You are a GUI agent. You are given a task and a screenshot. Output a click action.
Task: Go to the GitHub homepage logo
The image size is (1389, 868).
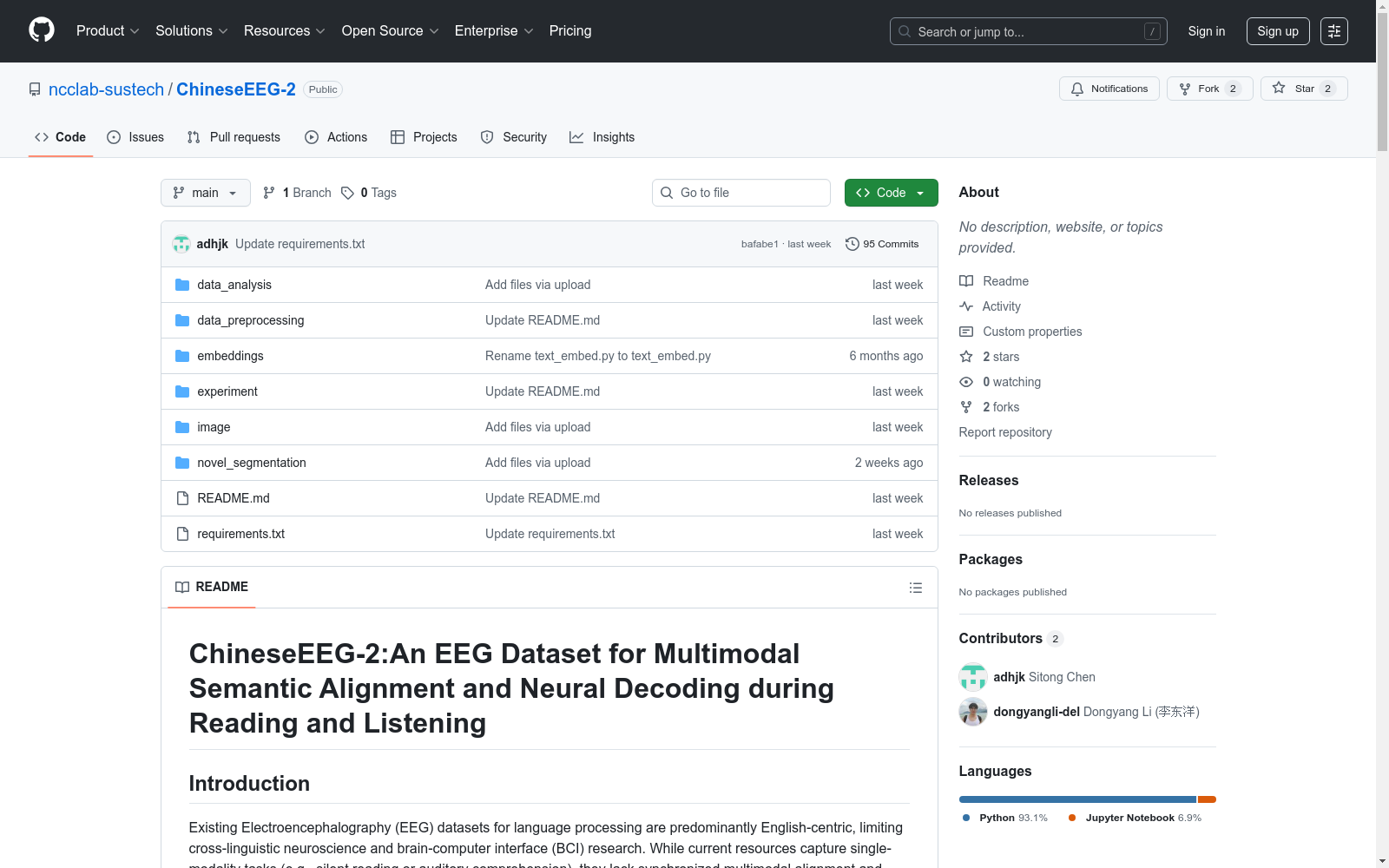[42, 30]
